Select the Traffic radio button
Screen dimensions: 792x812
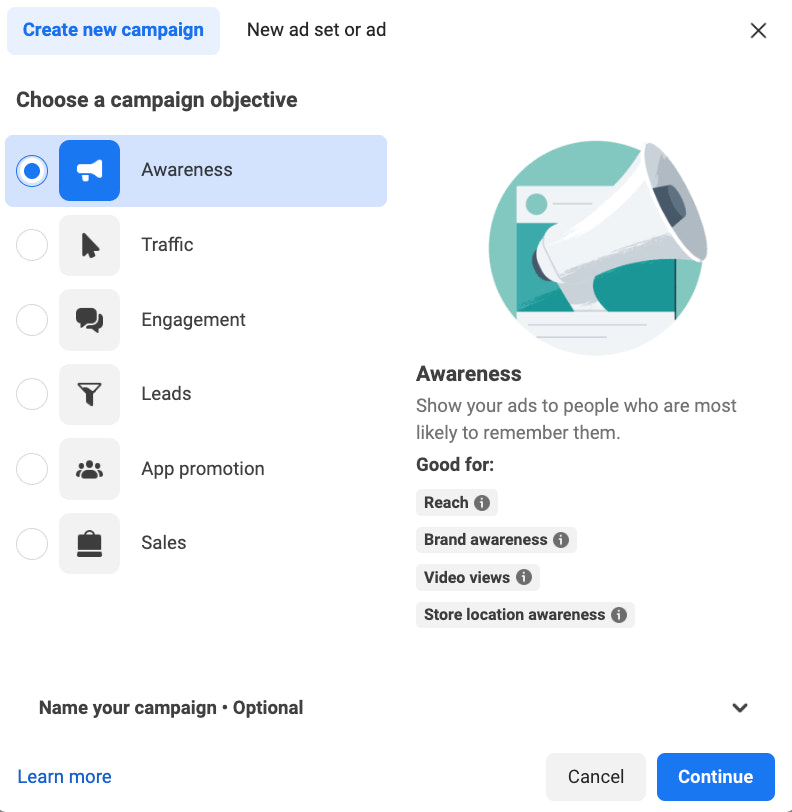pos(32,245)
